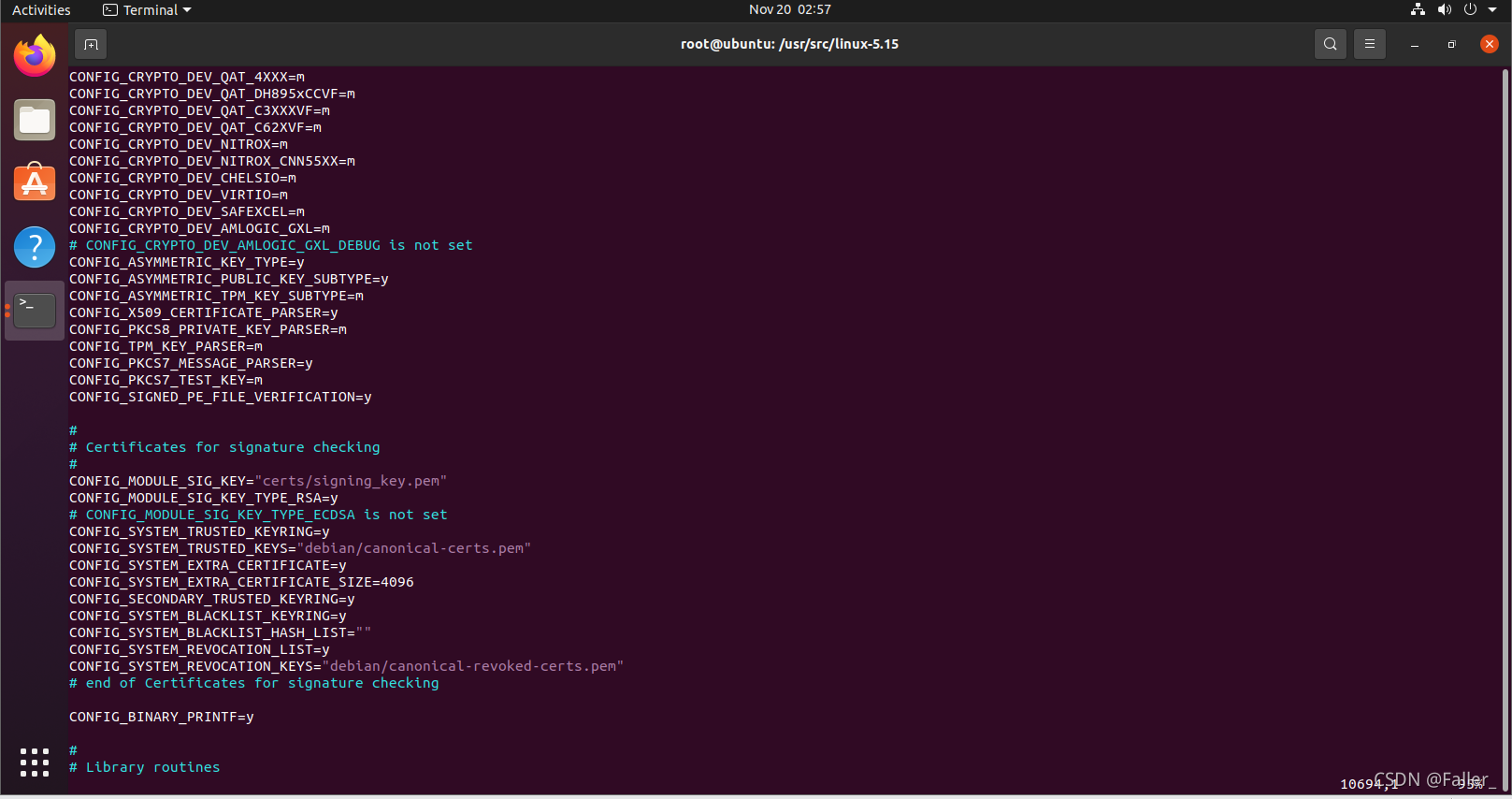The height and width of the screenshot is (799, 1512).
Task: Open the Activities overview
Action: (x=41, y=9)
